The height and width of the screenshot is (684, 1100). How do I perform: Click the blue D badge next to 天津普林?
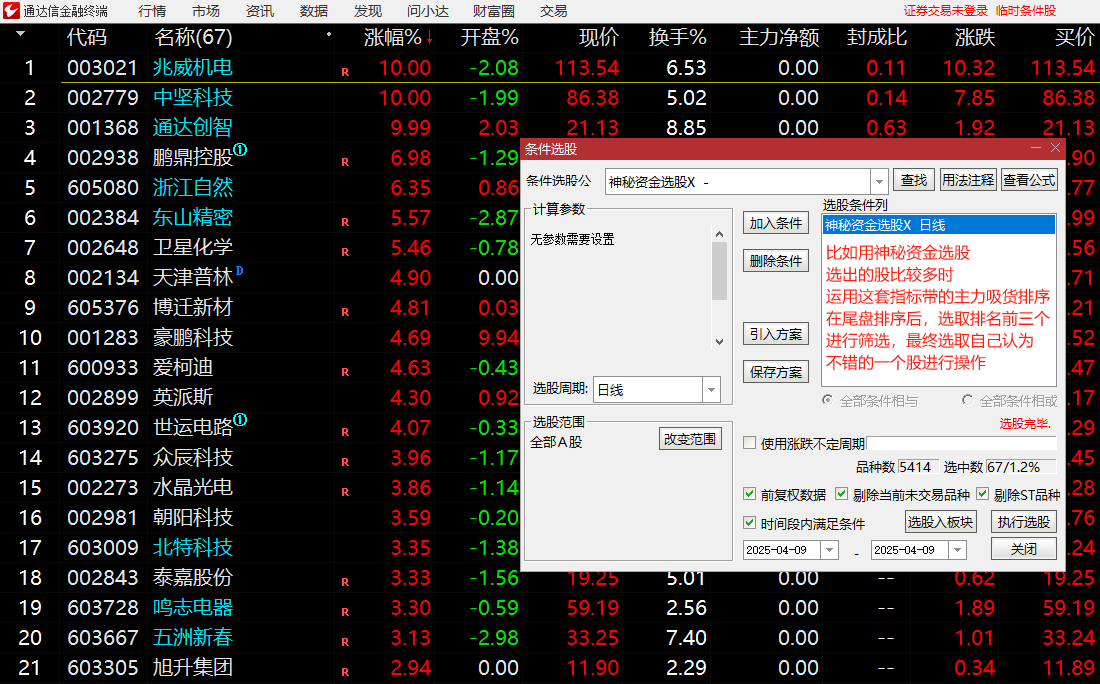pyautogui.click(x=239, y=270)
